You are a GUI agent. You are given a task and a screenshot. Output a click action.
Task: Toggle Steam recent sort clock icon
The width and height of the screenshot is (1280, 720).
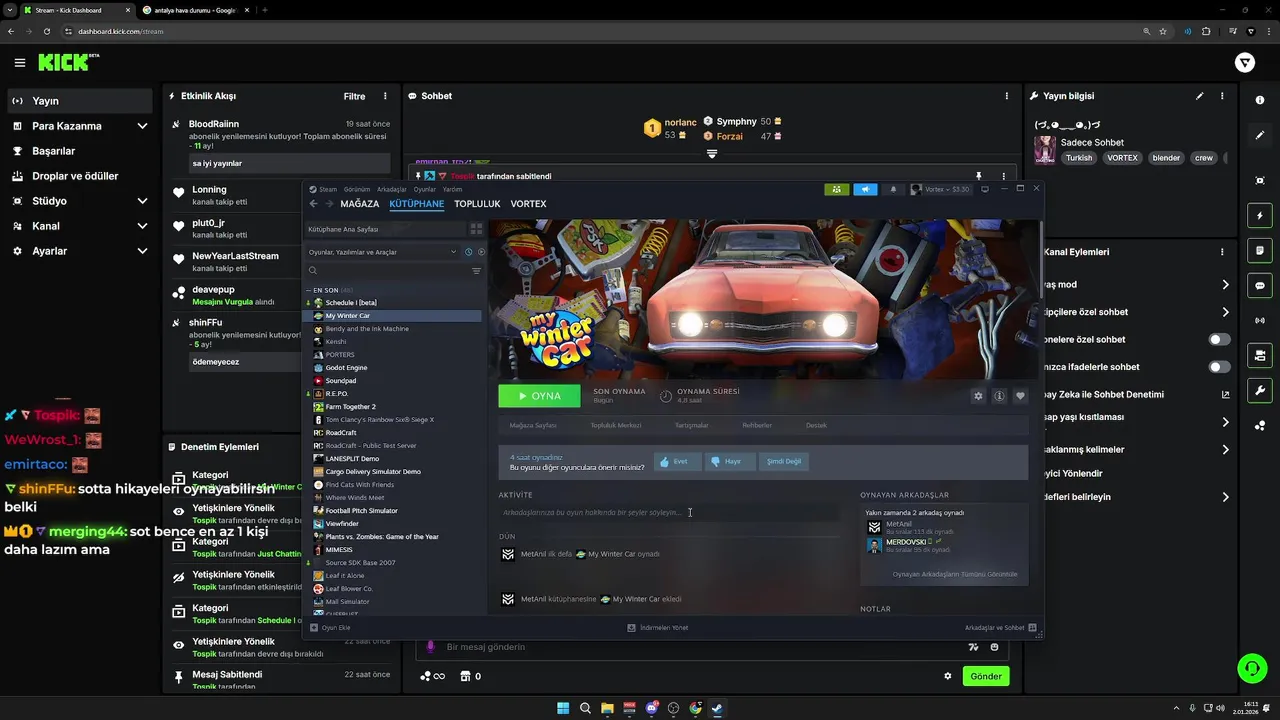pos(468,252)
